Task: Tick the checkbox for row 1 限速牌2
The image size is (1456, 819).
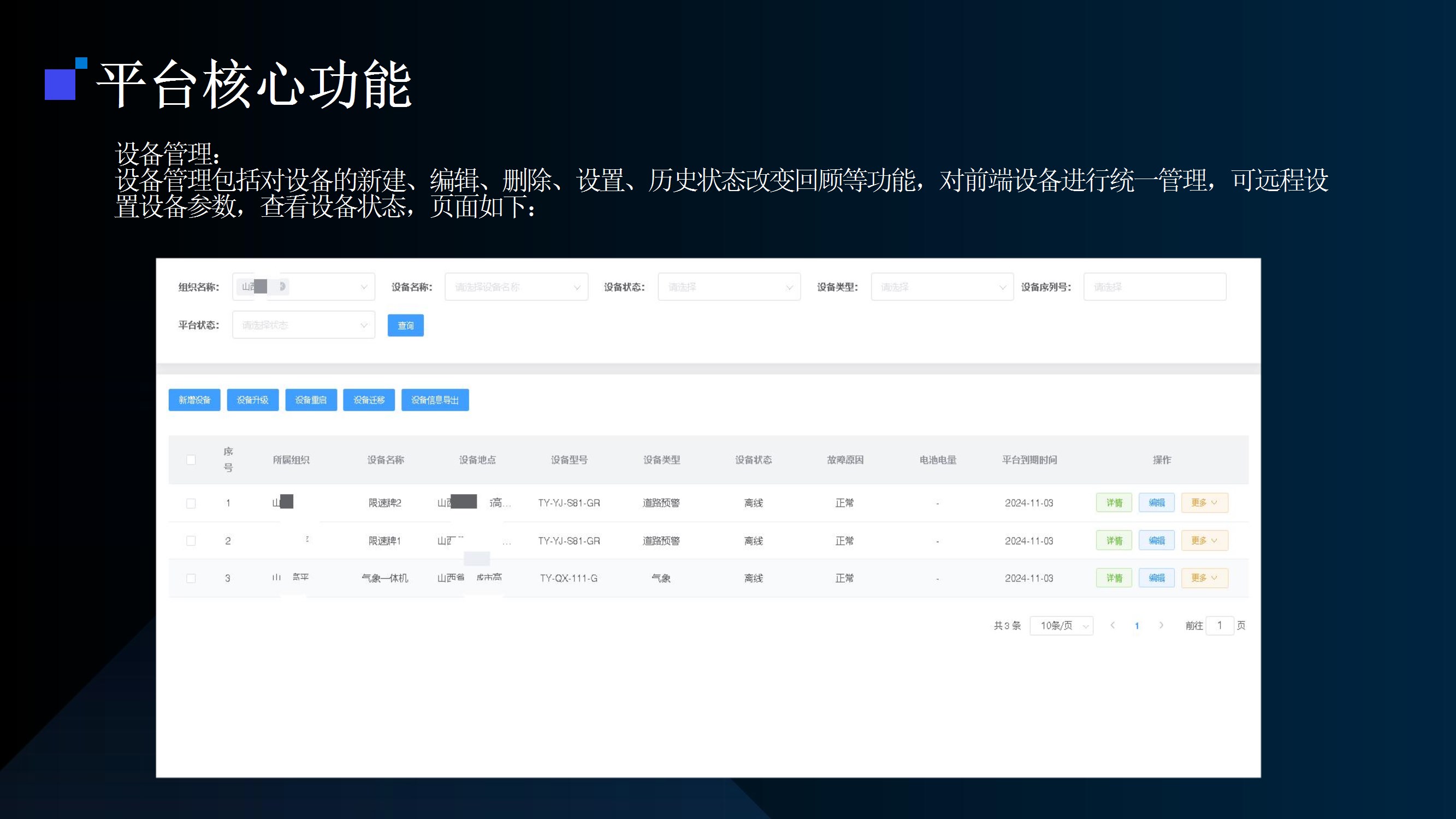Action: pos(191,503)
